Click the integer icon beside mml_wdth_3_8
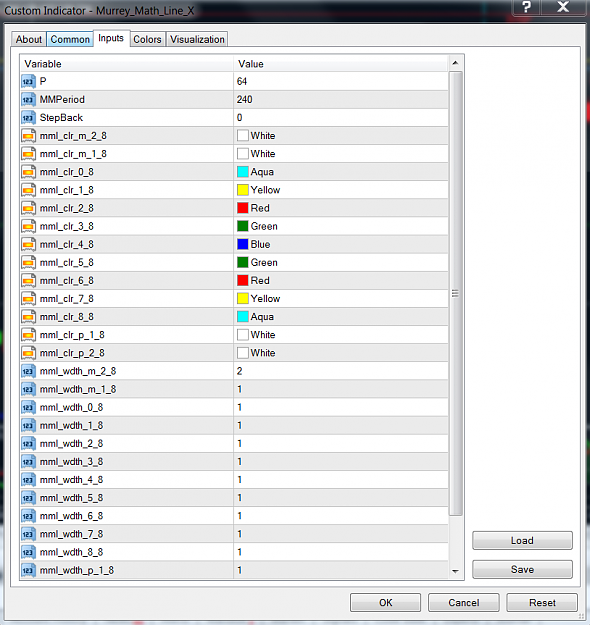The image size is (590, 625). (x=28, y=462)
